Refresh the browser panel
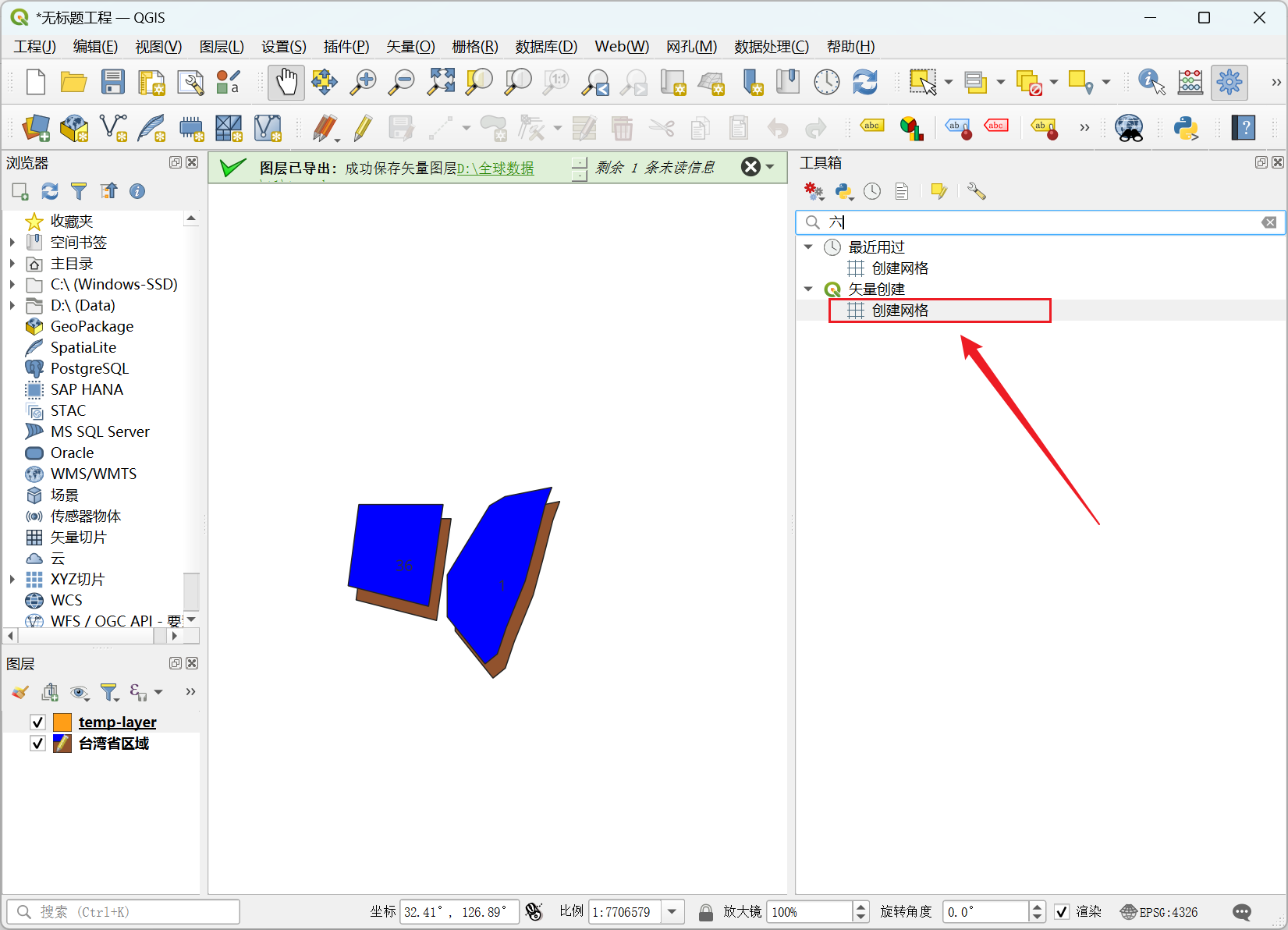Image resolution: width=1288 pixels, height=930 pixels. pyautogui.click(x=50, y=191)
